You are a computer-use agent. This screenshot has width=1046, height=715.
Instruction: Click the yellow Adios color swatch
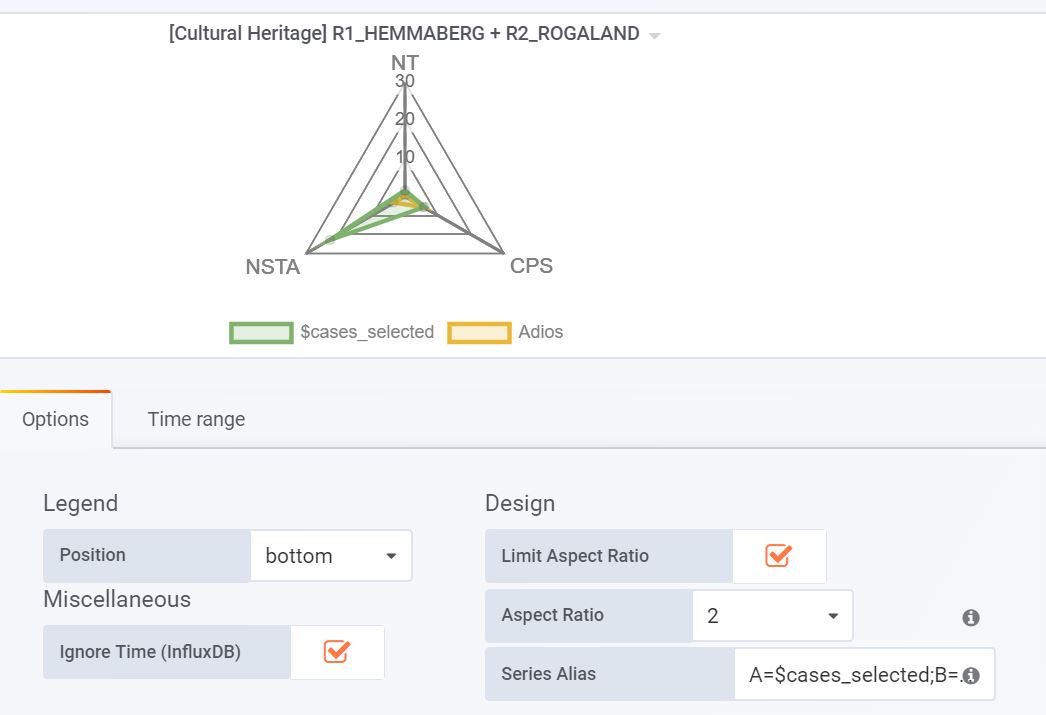[x=479, y=332]
